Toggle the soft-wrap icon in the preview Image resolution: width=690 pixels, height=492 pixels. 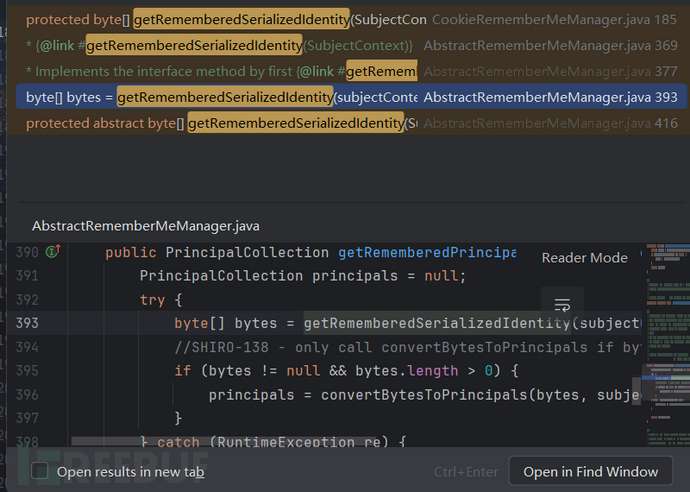click(x=562, y=305)
